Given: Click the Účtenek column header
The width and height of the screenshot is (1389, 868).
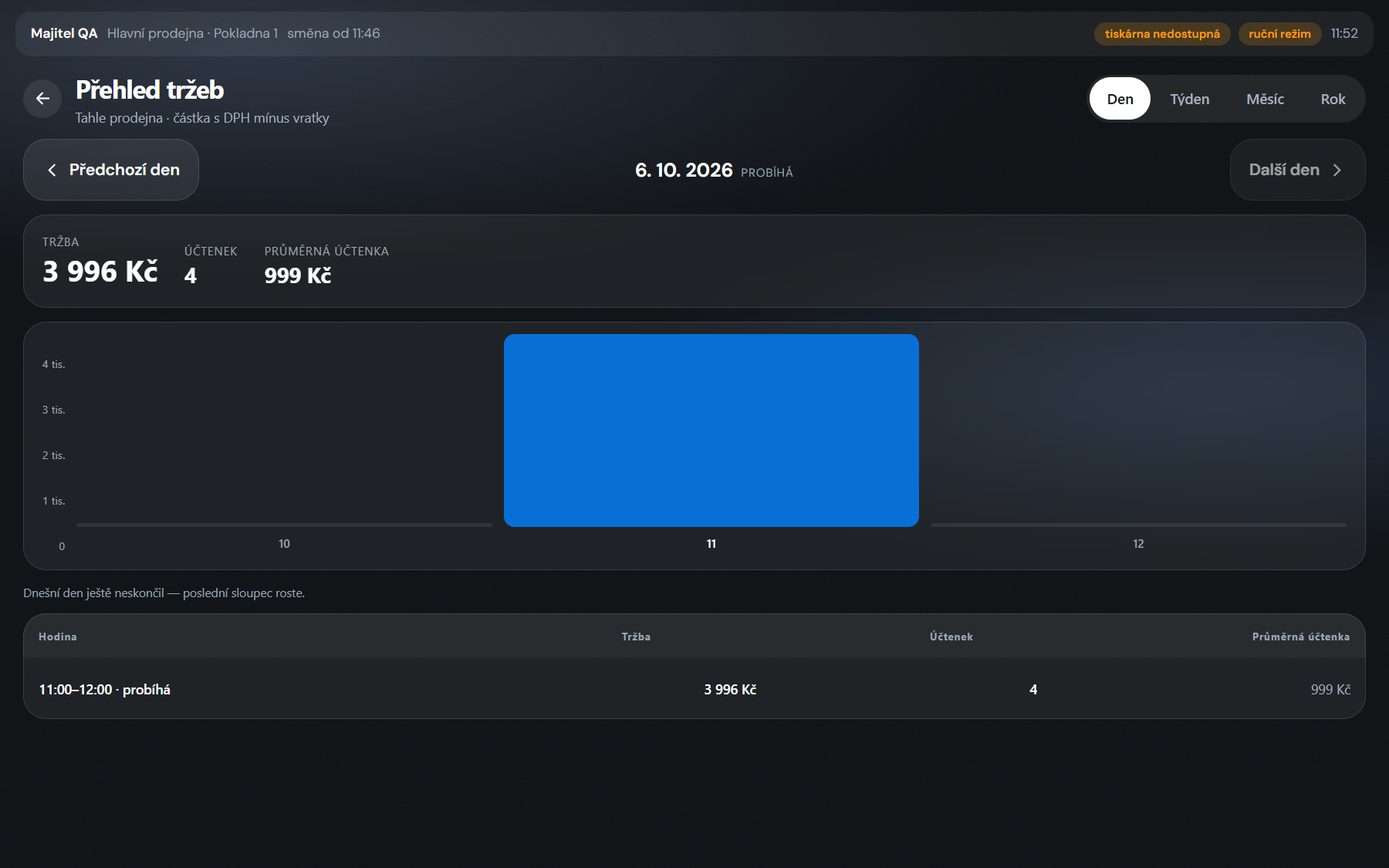Looking at the screenshot, I should click(x=951, y=637).
